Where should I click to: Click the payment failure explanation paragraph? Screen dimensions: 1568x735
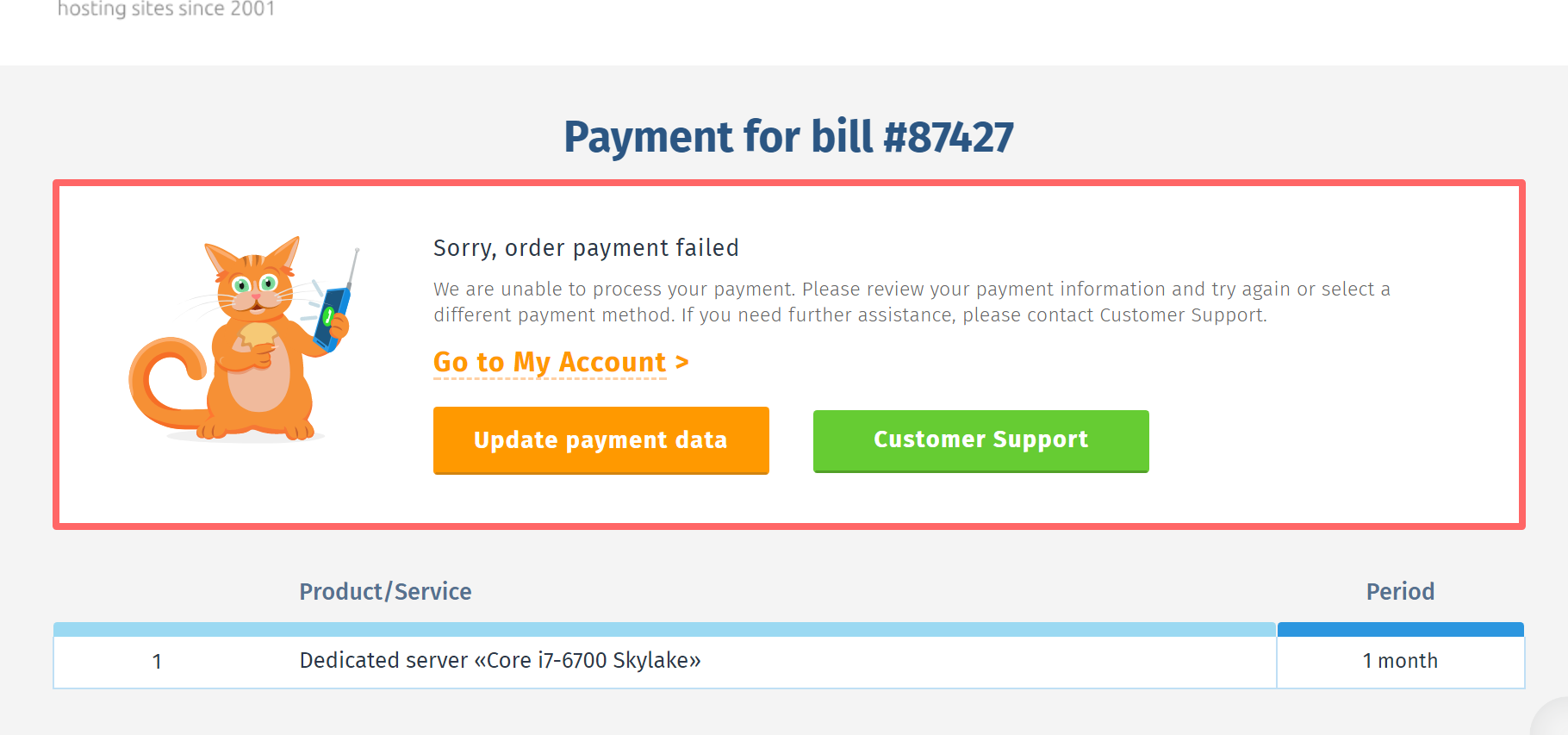[x=912, y=302]
